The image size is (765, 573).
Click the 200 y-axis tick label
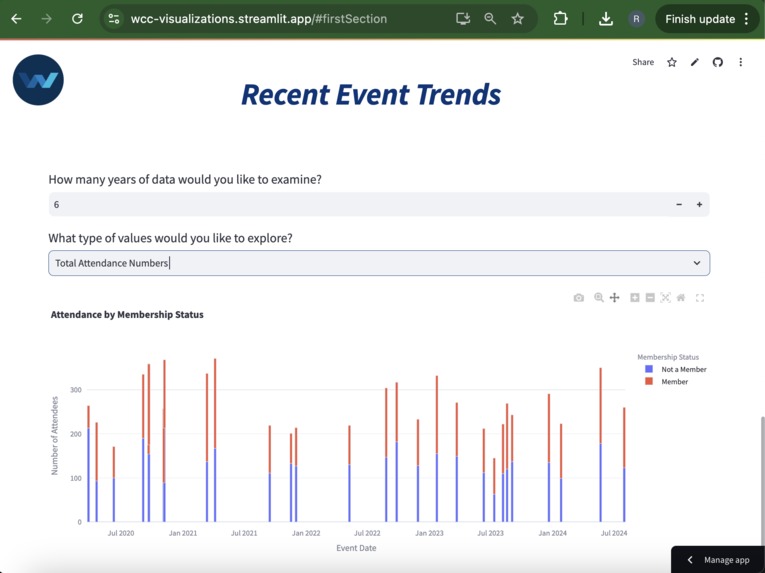pos(76,434)
